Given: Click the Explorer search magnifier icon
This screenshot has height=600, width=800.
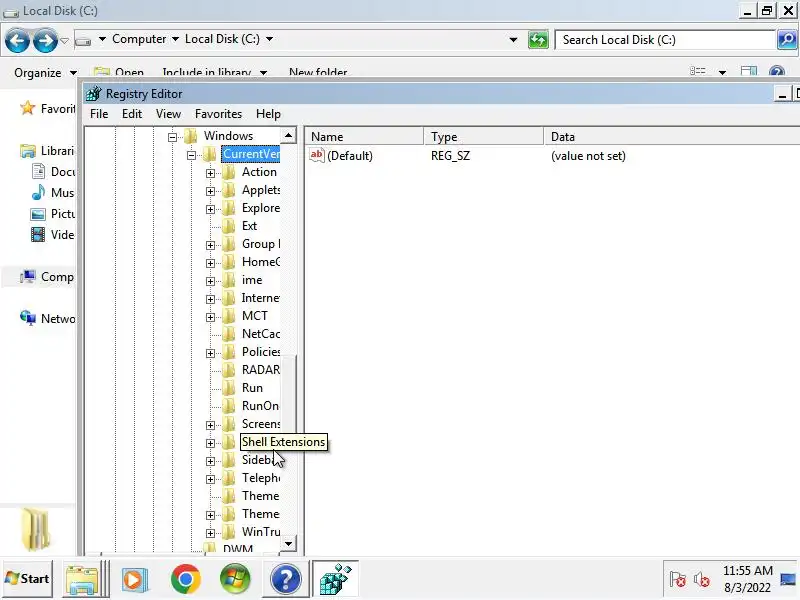Looking at the screenshot, I should [787, 39].
